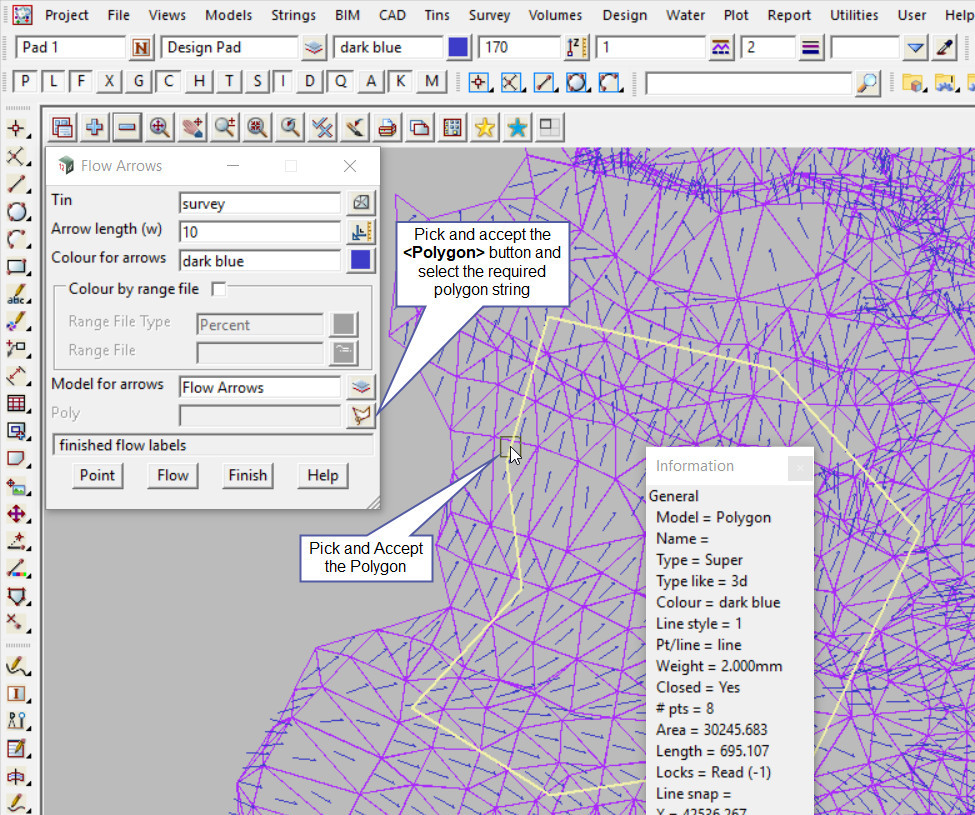
Task: Toggle the G snap button
Action: pos(139,82)
